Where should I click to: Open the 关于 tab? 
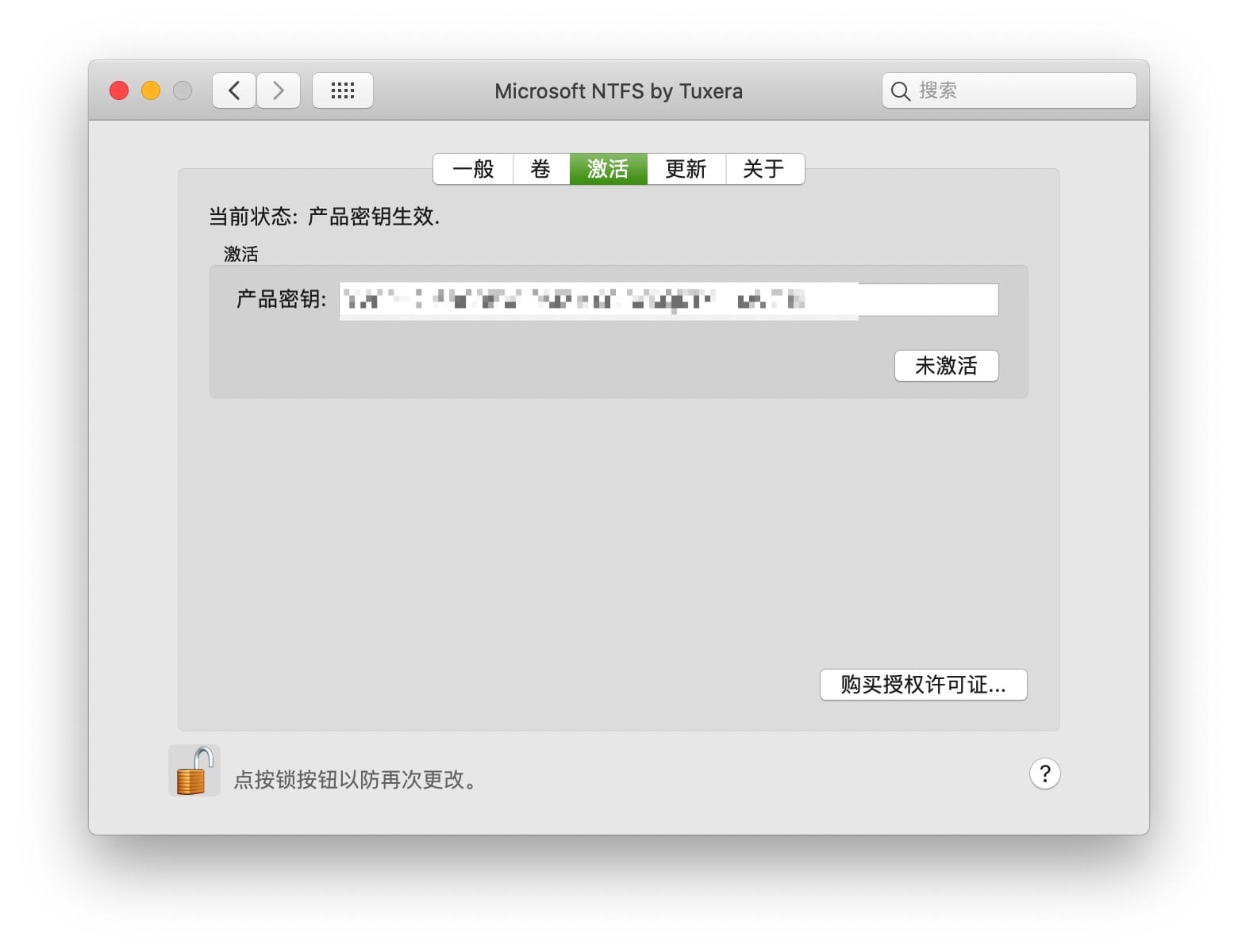point(763,169)
